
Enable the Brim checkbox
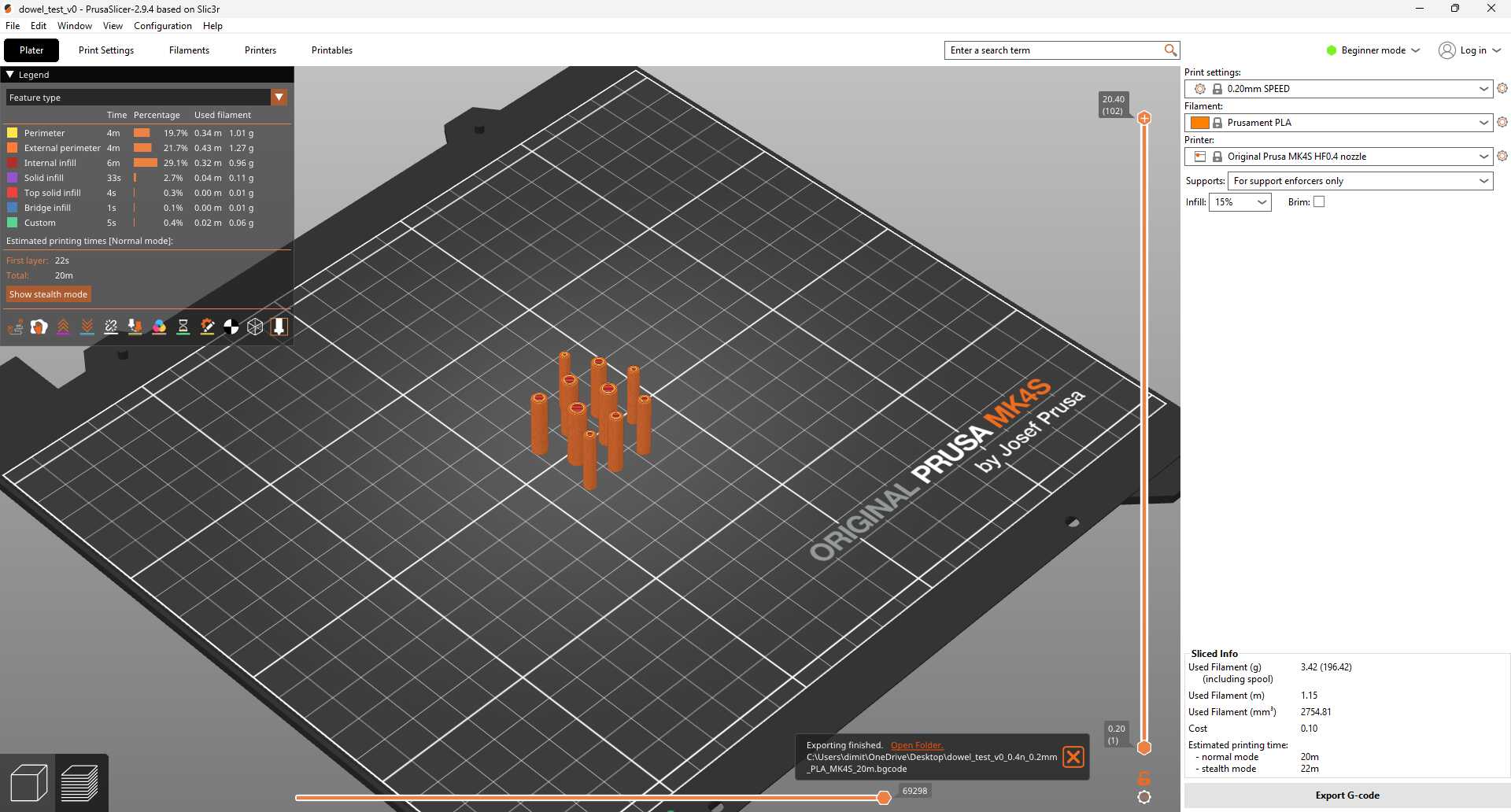pos(1319,202)
